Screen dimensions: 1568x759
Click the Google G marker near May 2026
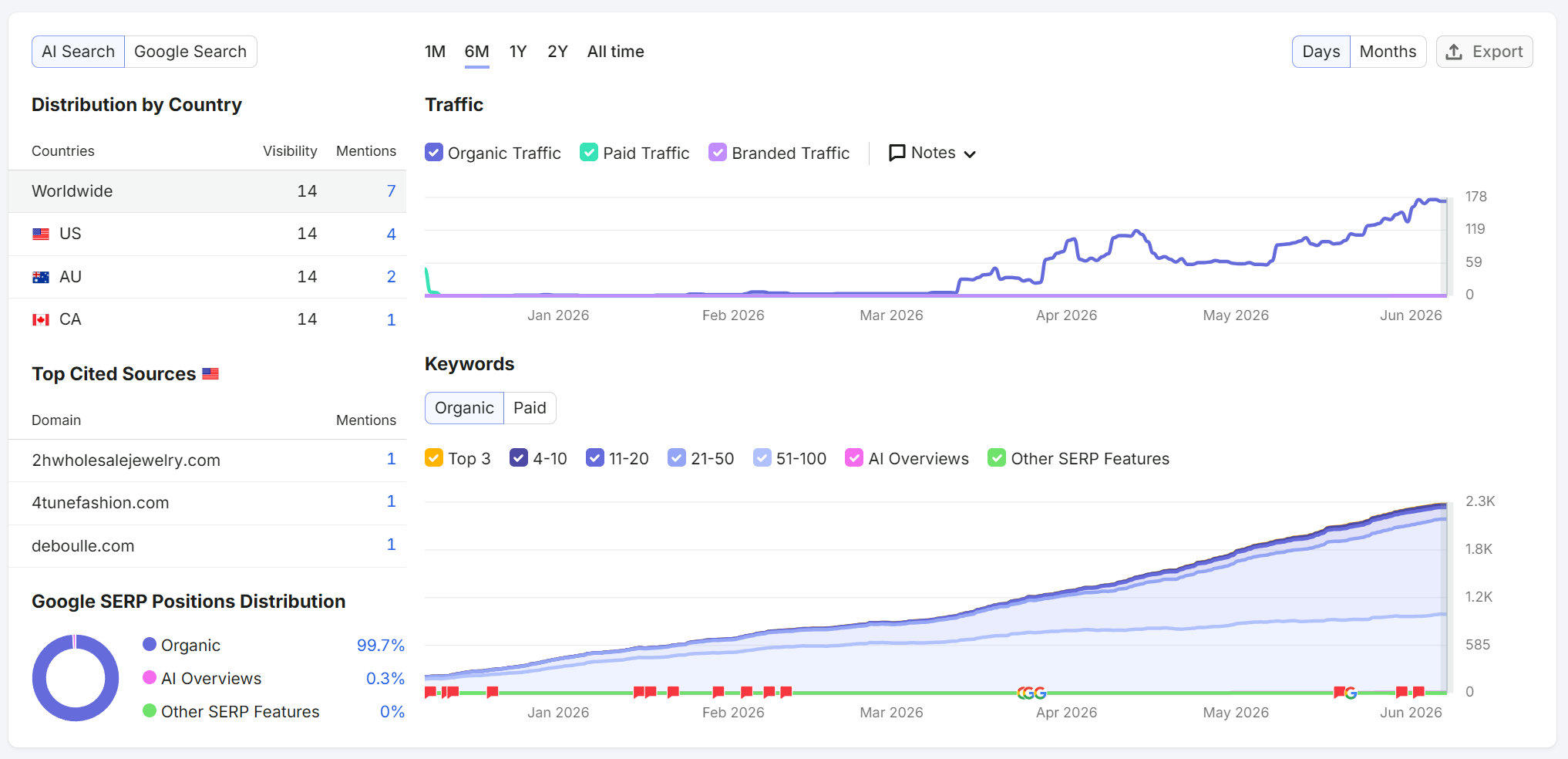(x=1351, y=693)
